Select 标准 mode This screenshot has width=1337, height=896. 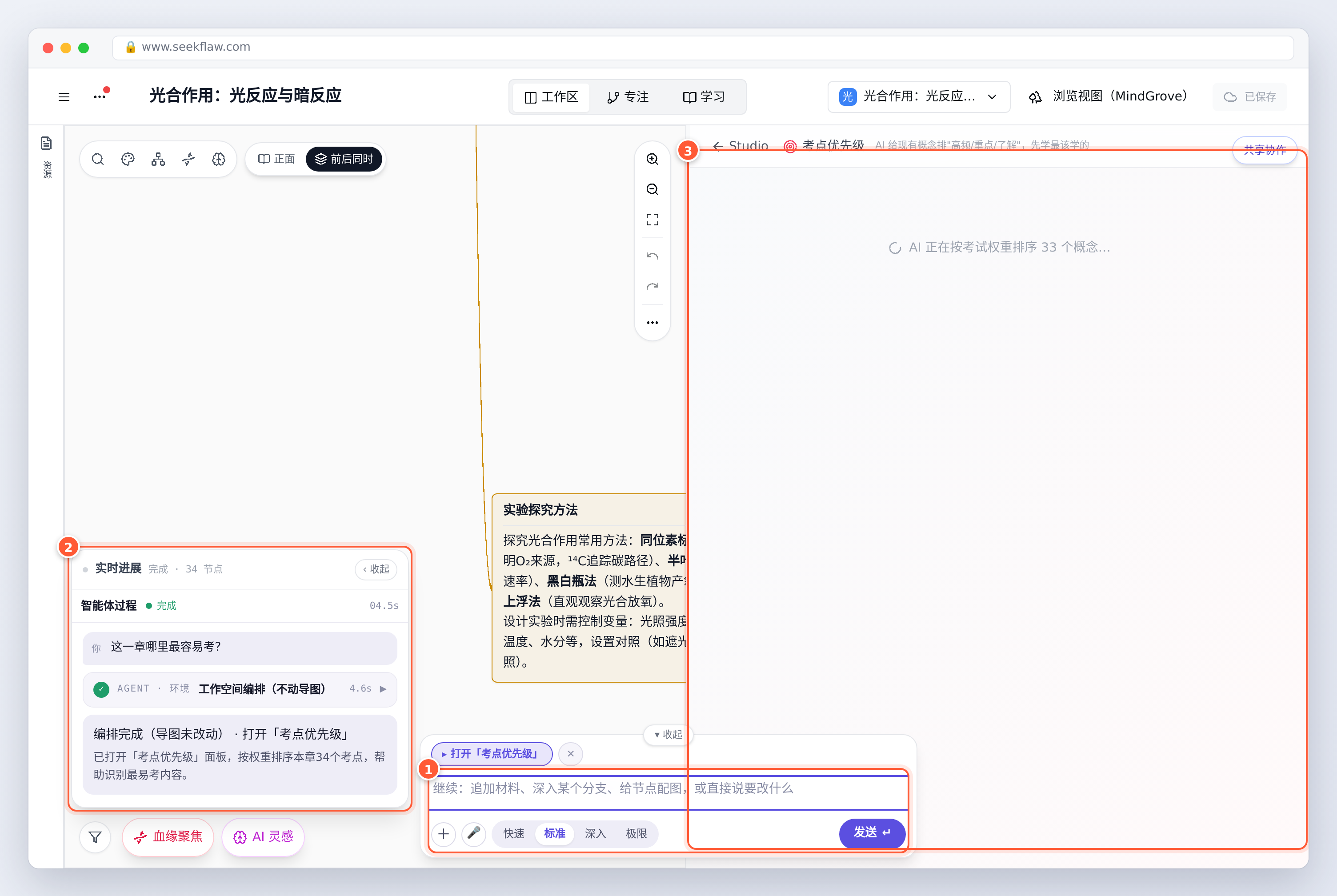tap(555, 834)
